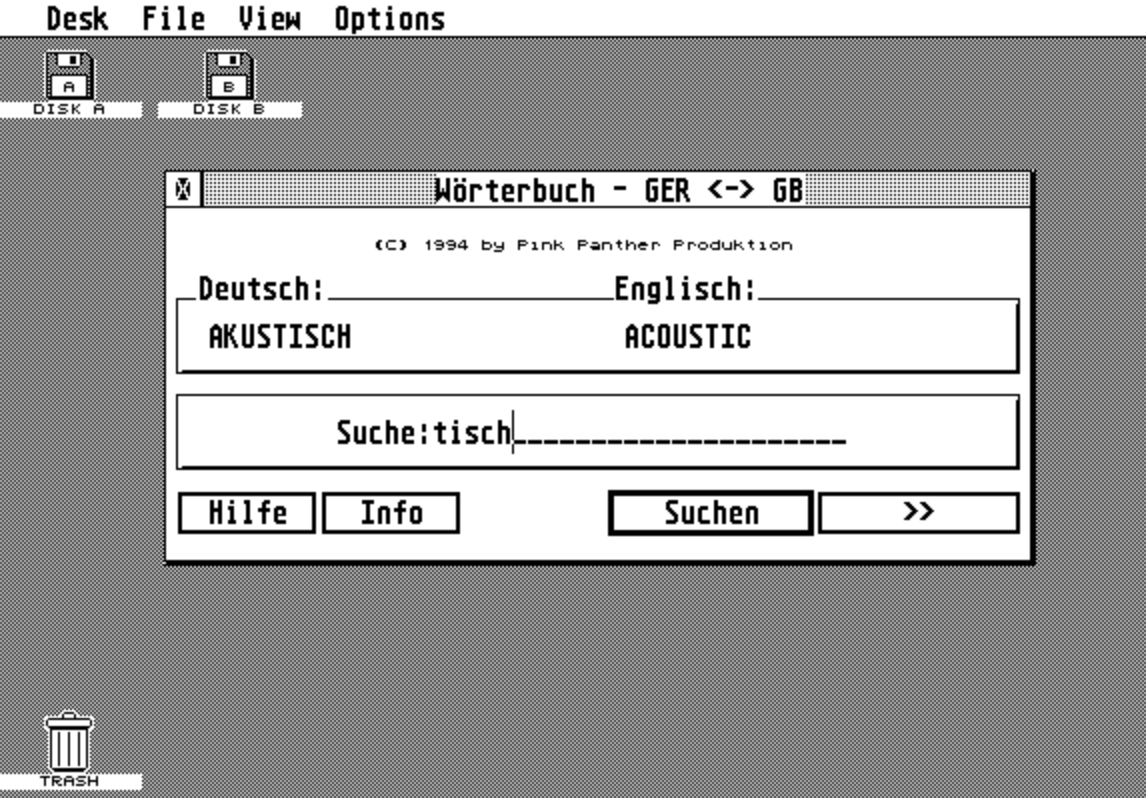The height and width of the screenshot is (798, 1146).
Task: Click the Wörterbuch - GER <-> GB title bar
Action: coord(618,190)
